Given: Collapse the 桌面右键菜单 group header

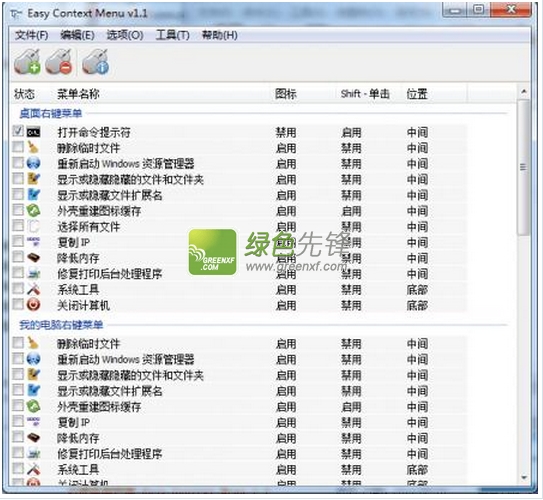Looking at the screenshot, I should click(51, 113).
